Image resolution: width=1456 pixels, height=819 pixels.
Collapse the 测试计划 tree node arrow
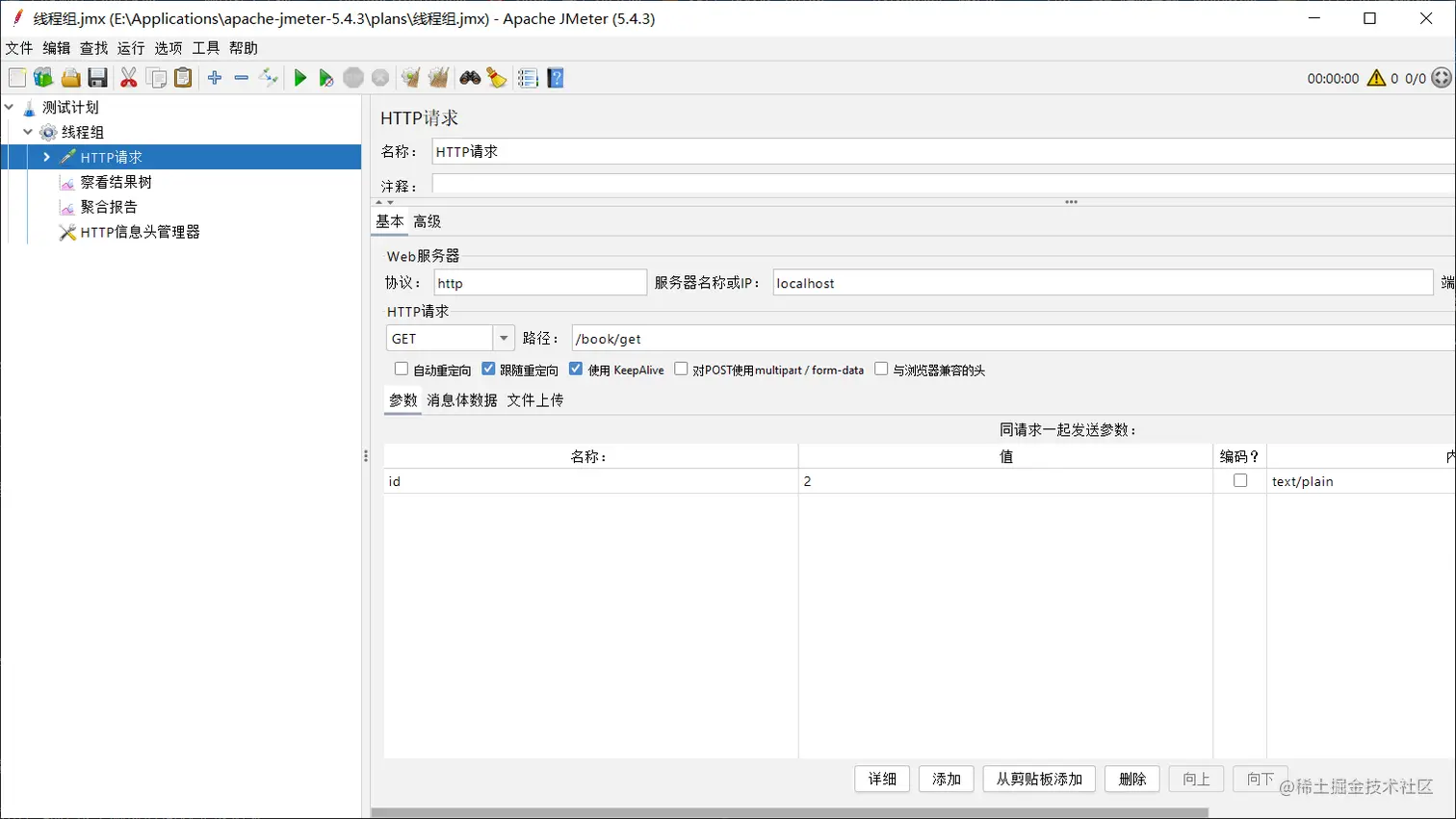pyautogui.click(x=10, y=107)
